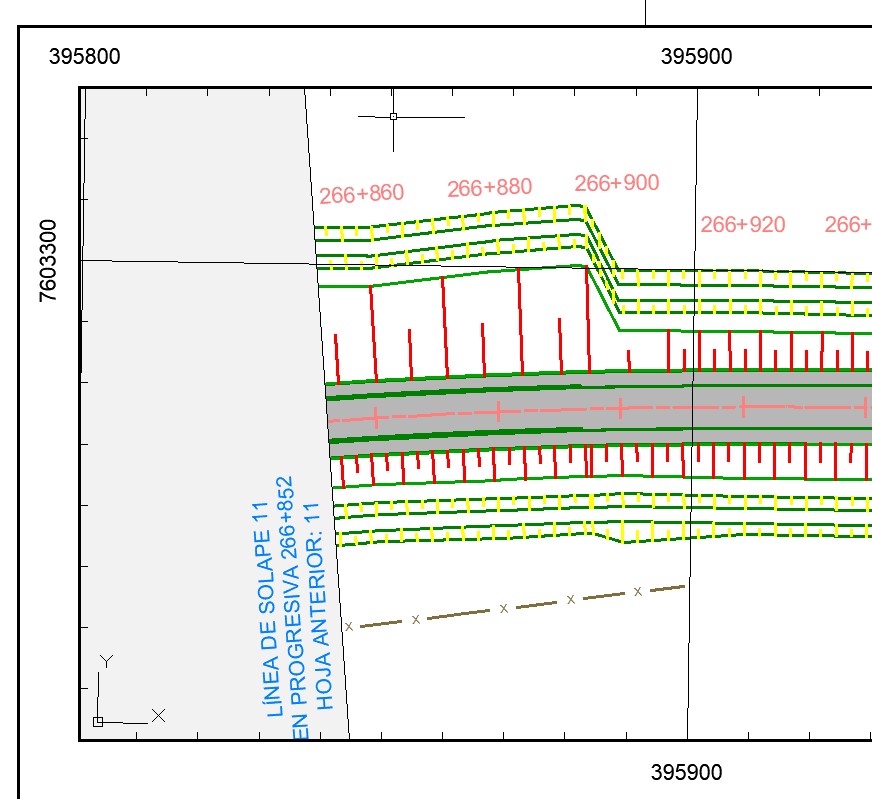
Task: Click the bottom 395900 coordinate label
Action: click(x=687, y=773)
